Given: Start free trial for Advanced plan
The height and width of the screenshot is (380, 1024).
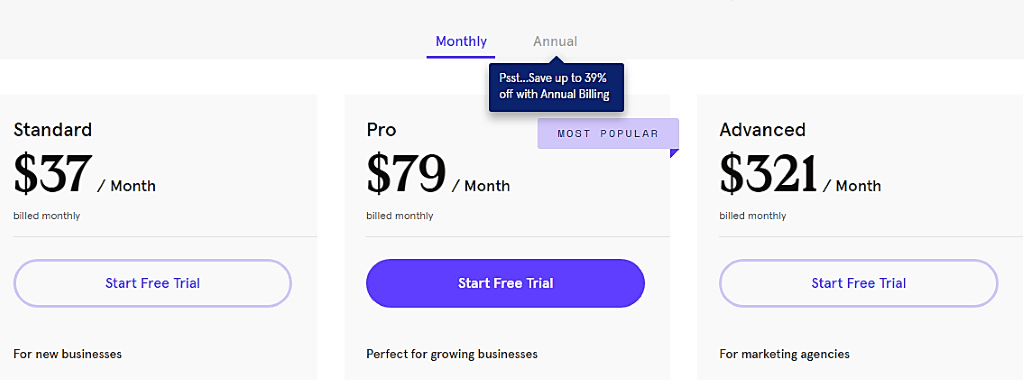Looking at the screenshot, I should (859, 283).
